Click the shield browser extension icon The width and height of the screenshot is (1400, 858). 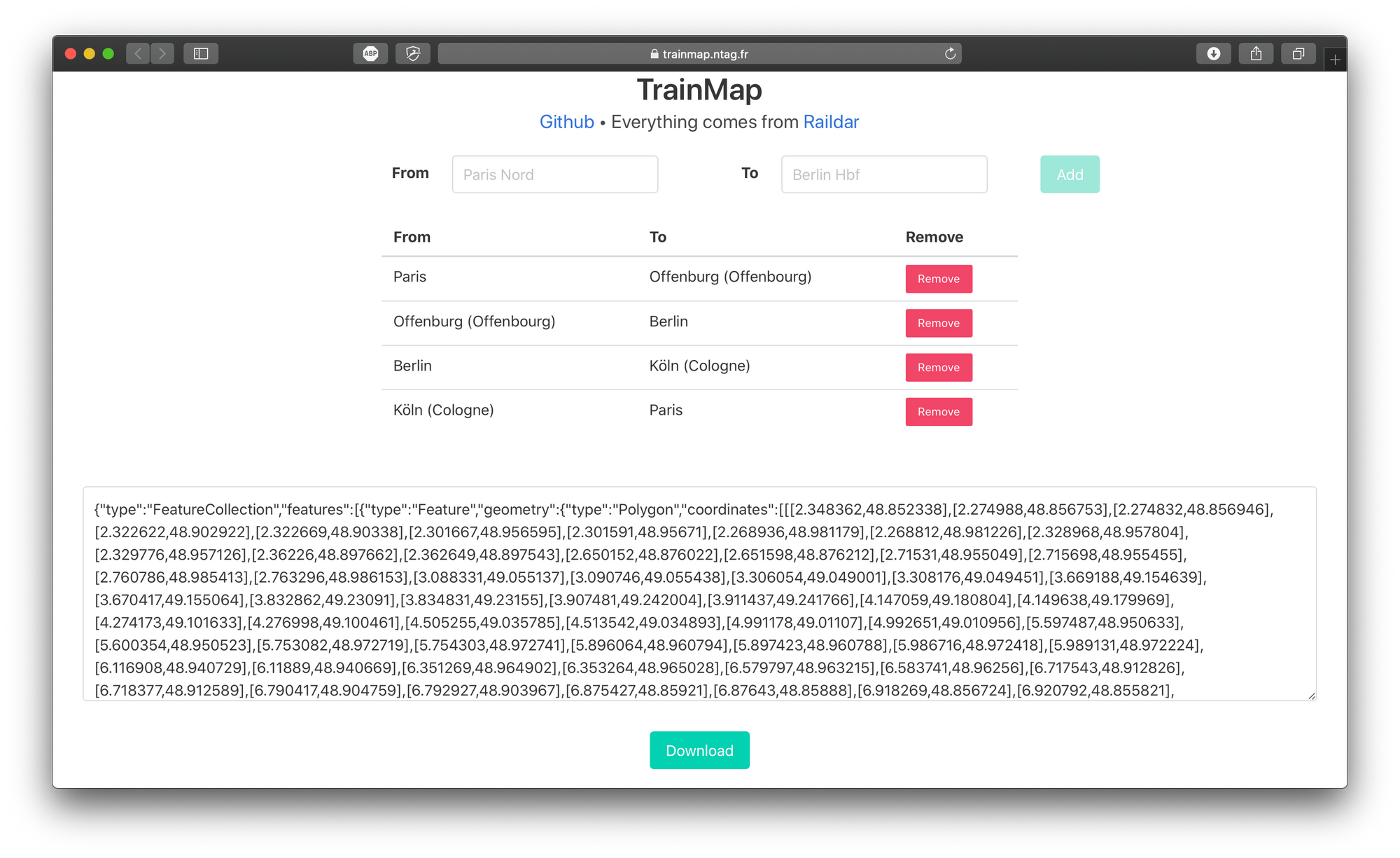click(411, 54)
